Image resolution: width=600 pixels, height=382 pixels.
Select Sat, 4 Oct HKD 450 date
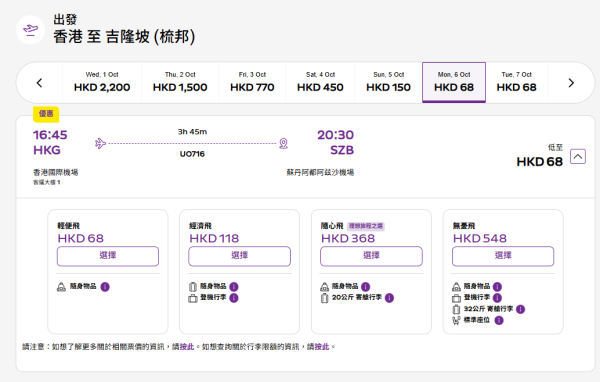pos(320,83)
